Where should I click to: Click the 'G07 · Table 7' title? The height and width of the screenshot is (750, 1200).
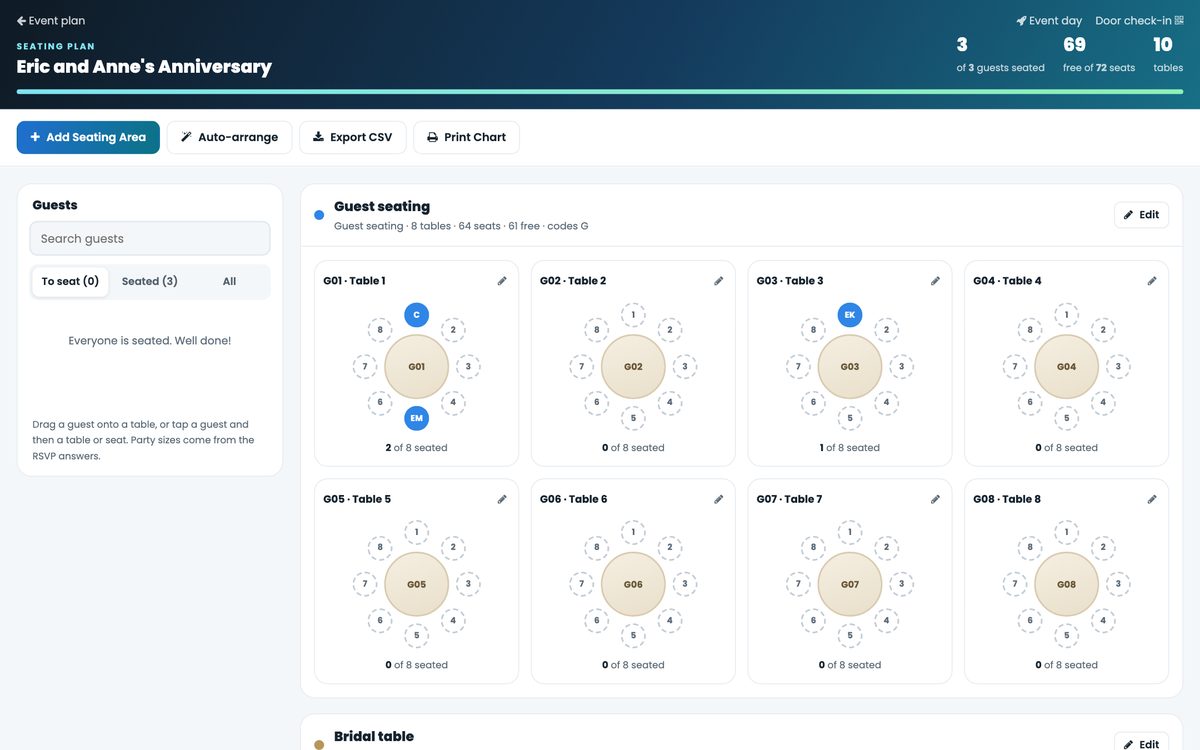[790, 499]
